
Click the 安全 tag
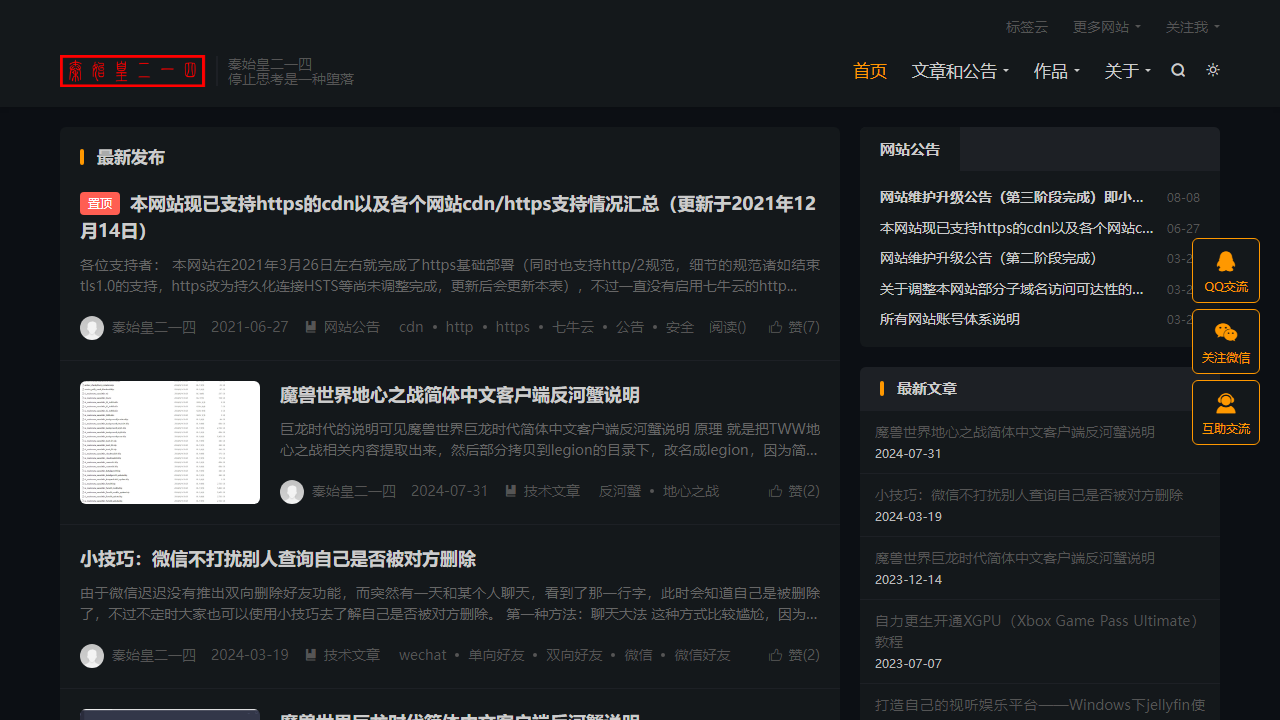coord(680,327)
